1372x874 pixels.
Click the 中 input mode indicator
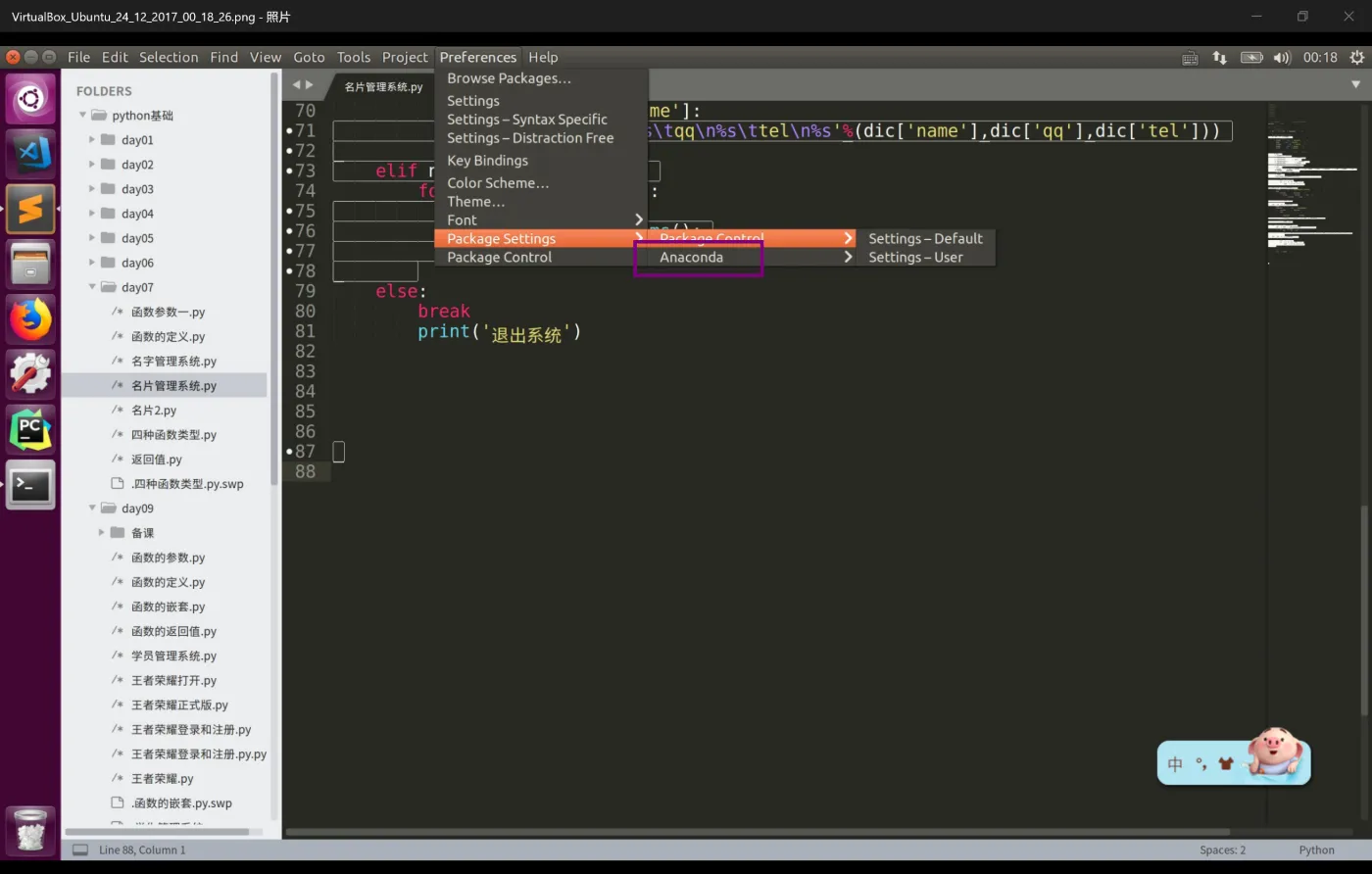1175,764
